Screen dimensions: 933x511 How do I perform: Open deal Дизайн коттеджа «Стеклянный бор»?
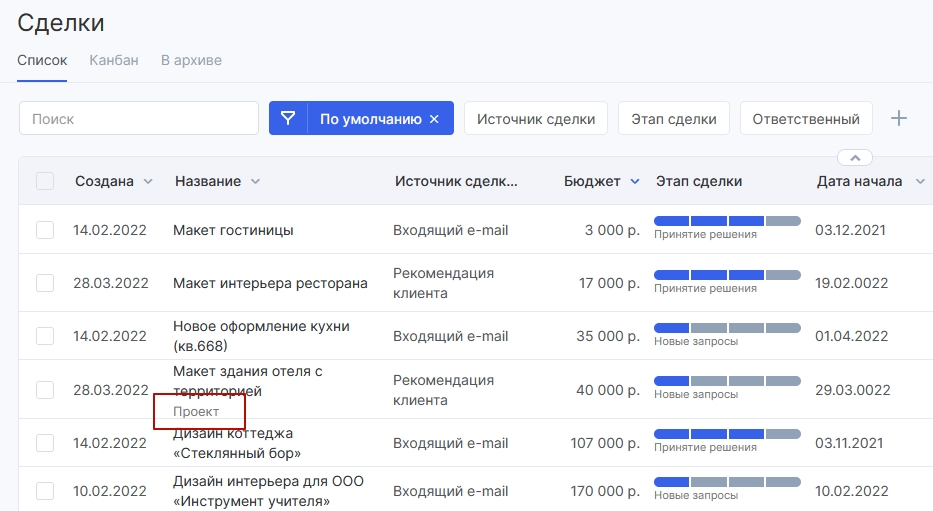pos(237,443)
